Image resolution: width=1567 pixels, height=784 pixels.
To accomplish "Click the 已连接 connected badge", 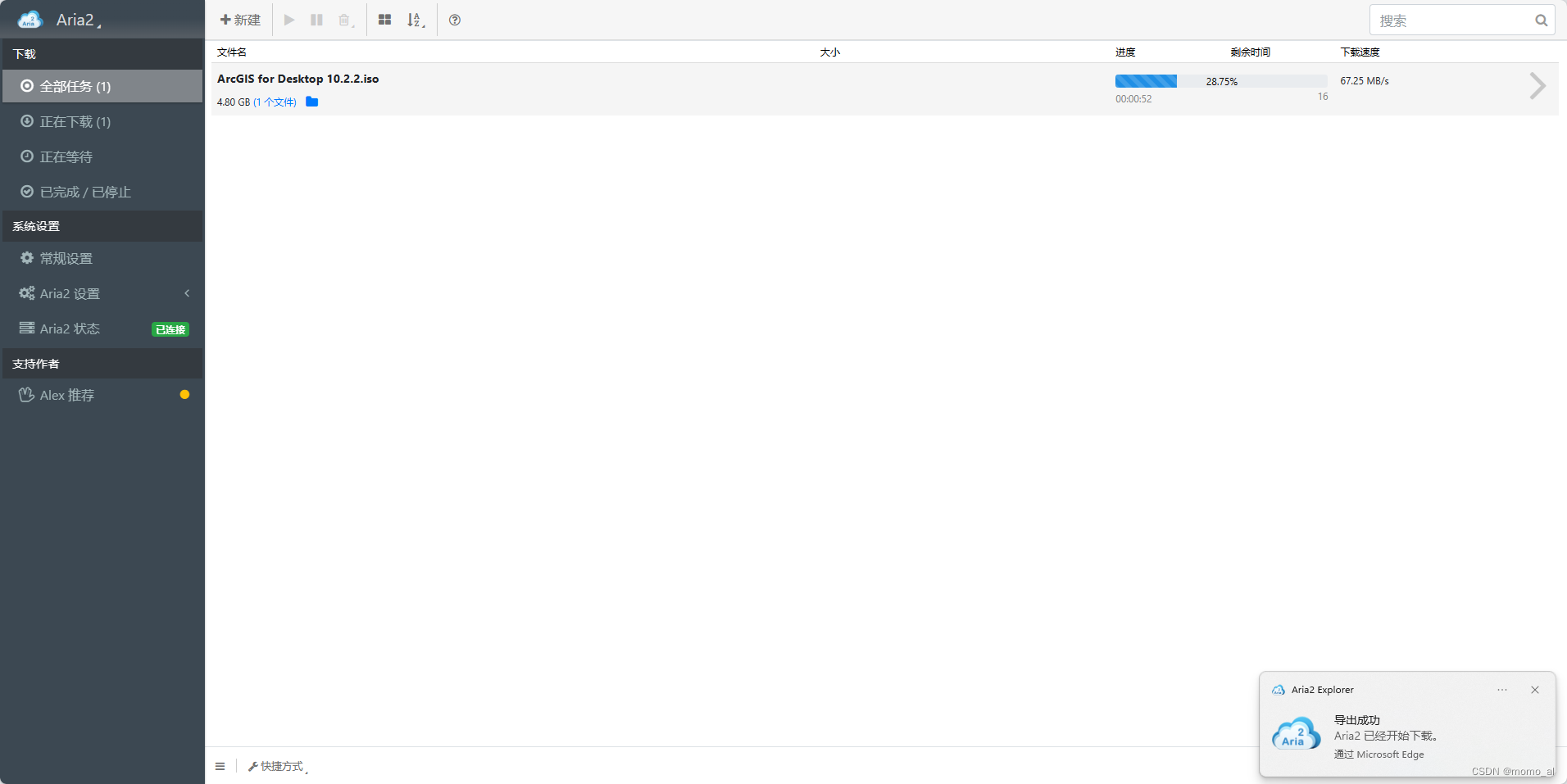I will point(170,329).
